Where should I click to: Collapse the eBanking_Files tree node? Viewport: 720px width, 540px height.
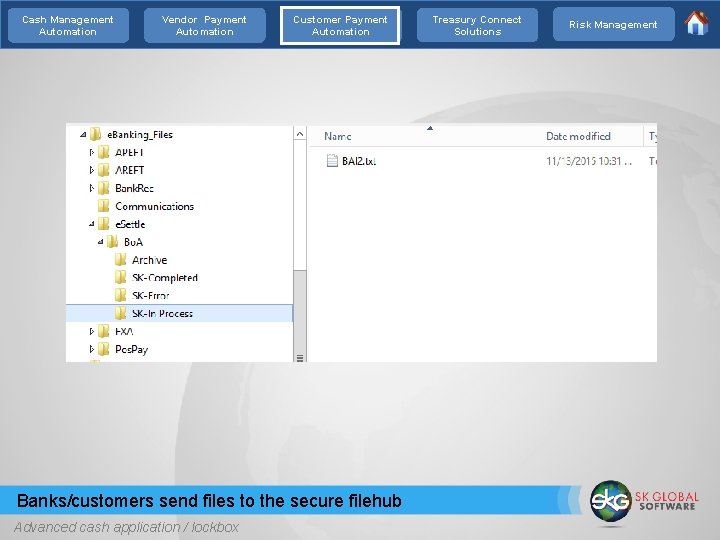point(83,135)
